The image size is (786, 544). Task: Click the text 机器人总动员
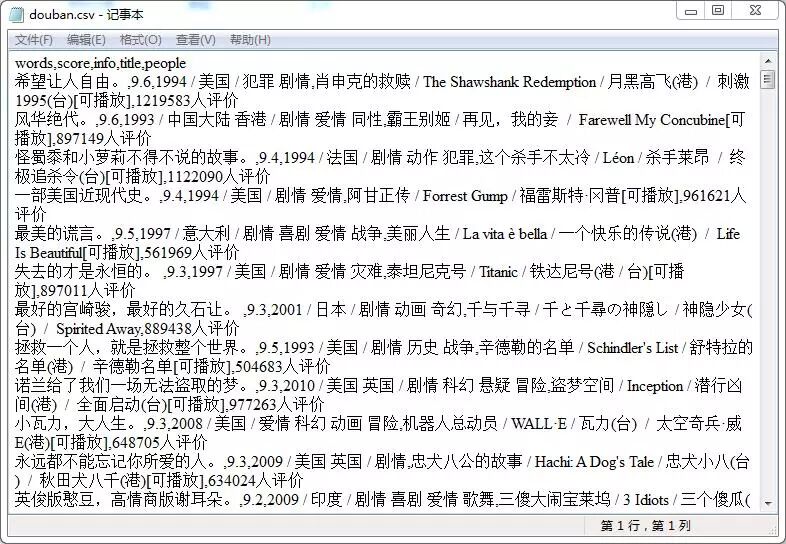tap(450, 424)
